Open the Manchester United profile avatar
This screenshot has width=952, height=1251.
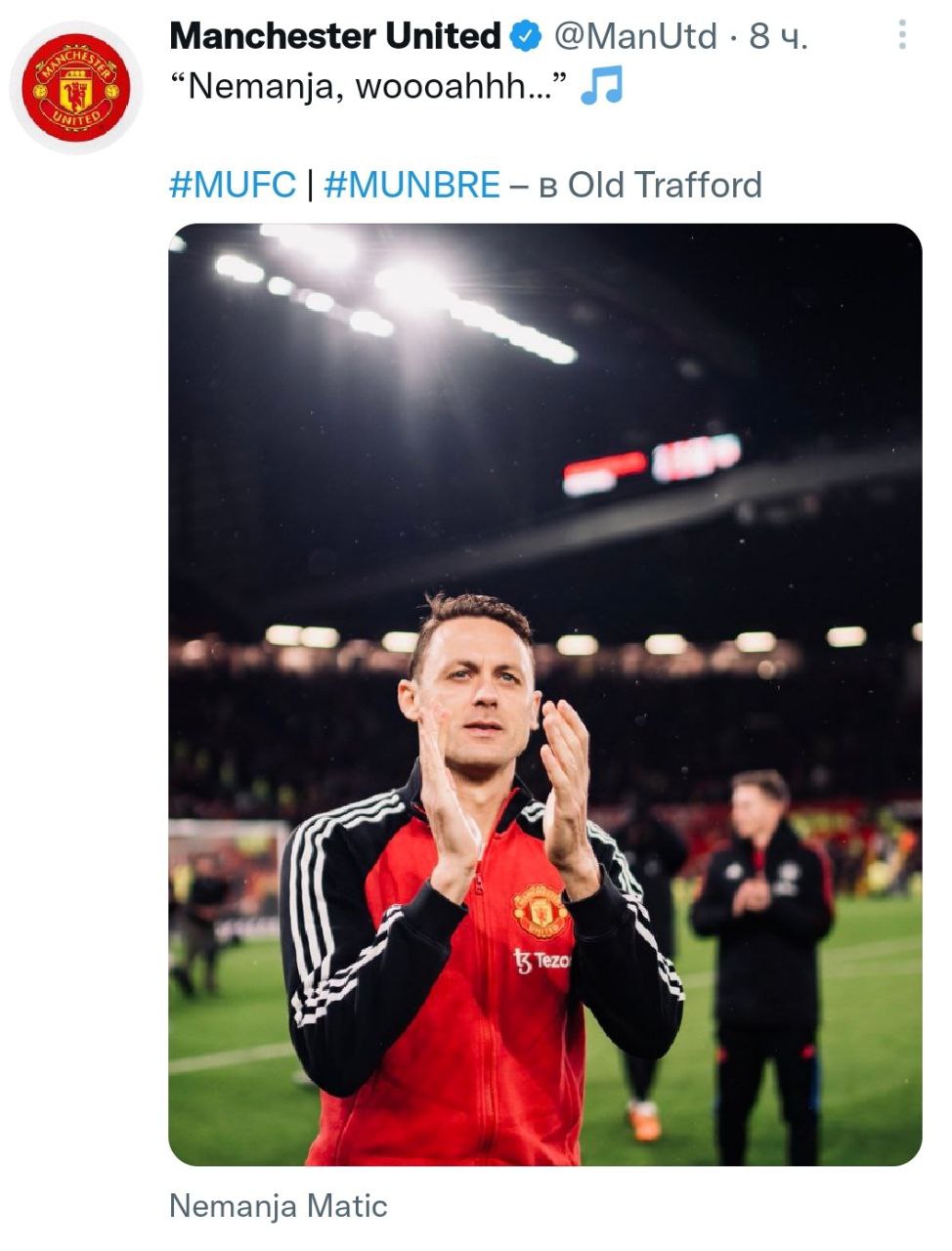[x=76, y=88]
